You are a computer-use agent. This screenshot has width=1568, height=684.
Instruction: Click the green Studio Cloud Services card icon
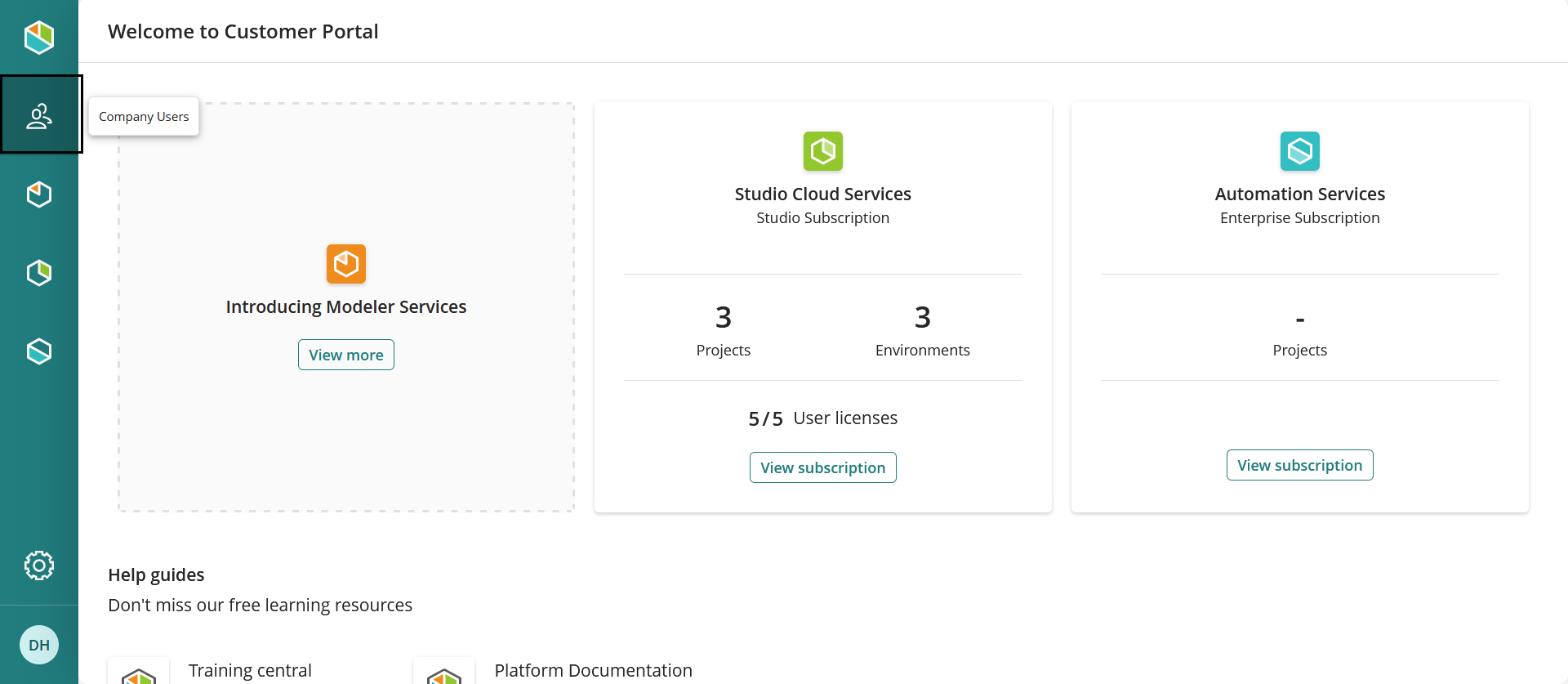tap(822, 151)
